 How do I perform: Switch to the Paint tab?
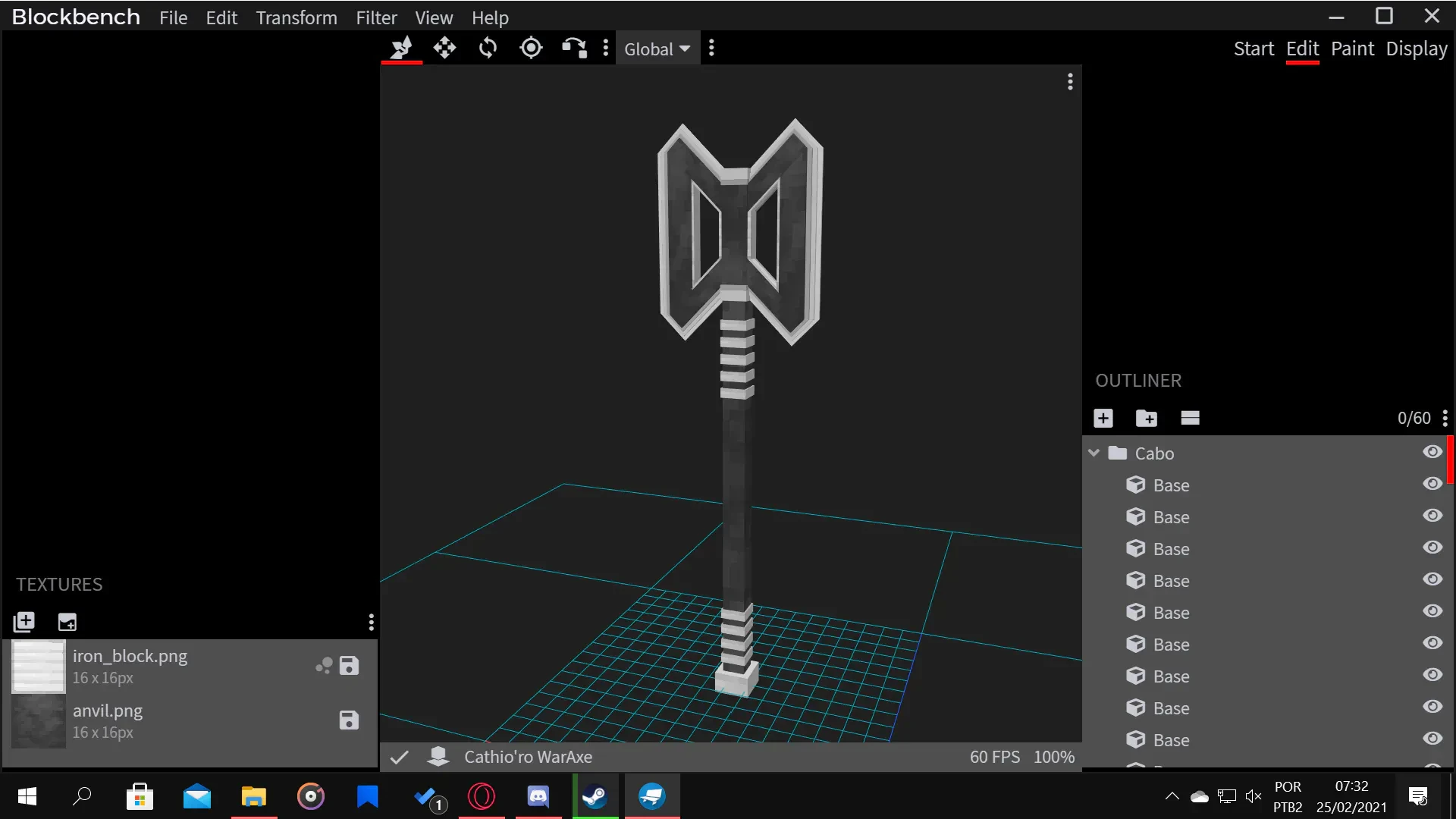1352,49
